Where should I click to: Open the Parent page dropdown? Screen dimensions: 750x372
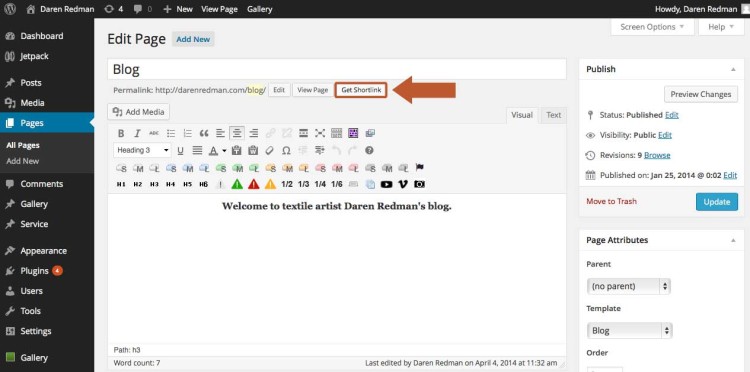[629, 286]
